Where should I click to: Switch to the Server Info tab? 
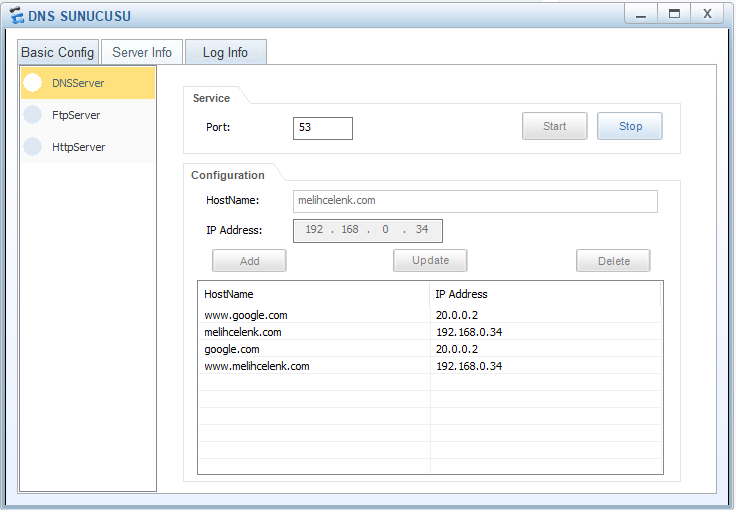(141, 52)
